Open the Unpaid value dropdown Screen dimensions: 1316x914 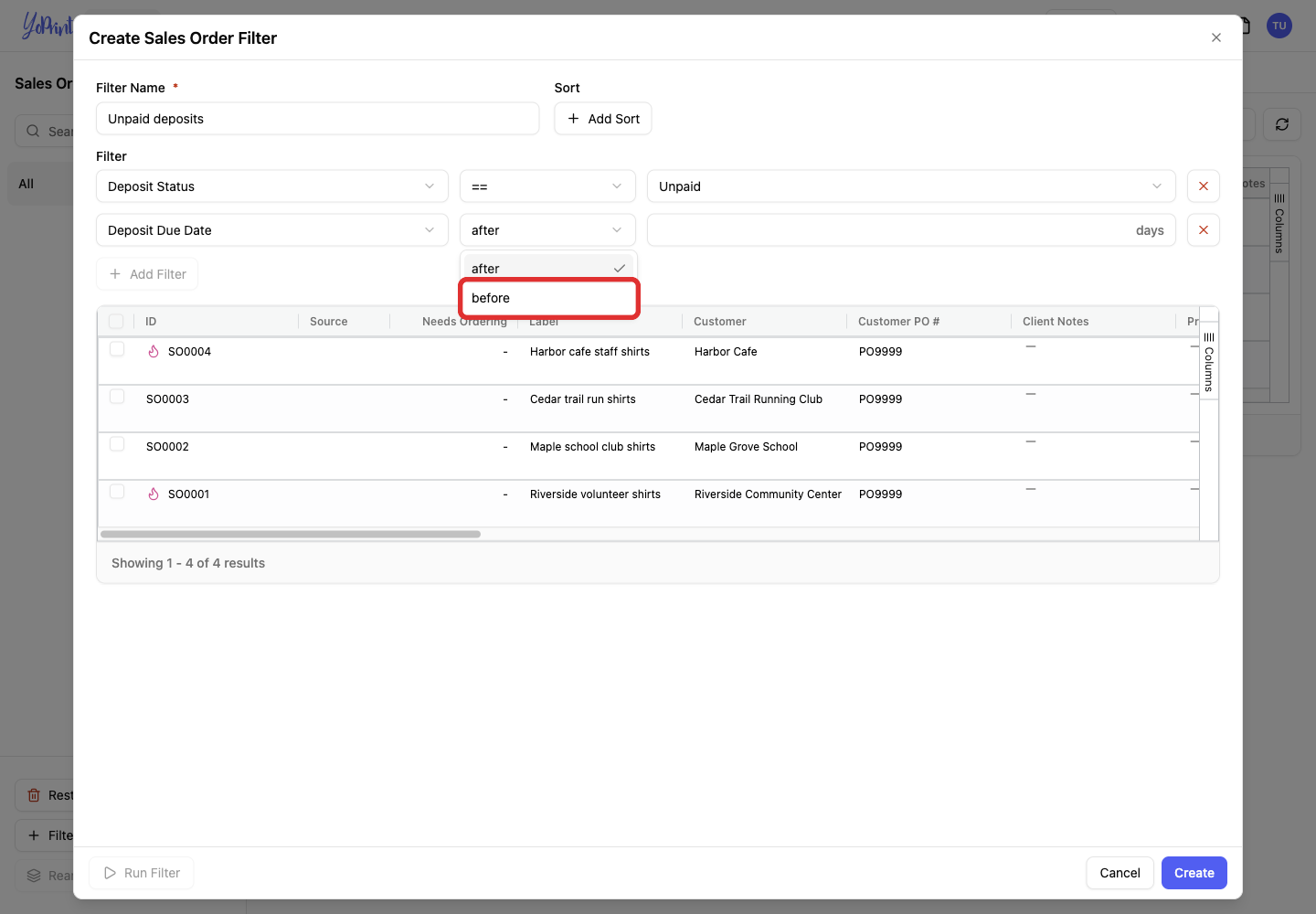pyautogui.click(x=911, y=186)
